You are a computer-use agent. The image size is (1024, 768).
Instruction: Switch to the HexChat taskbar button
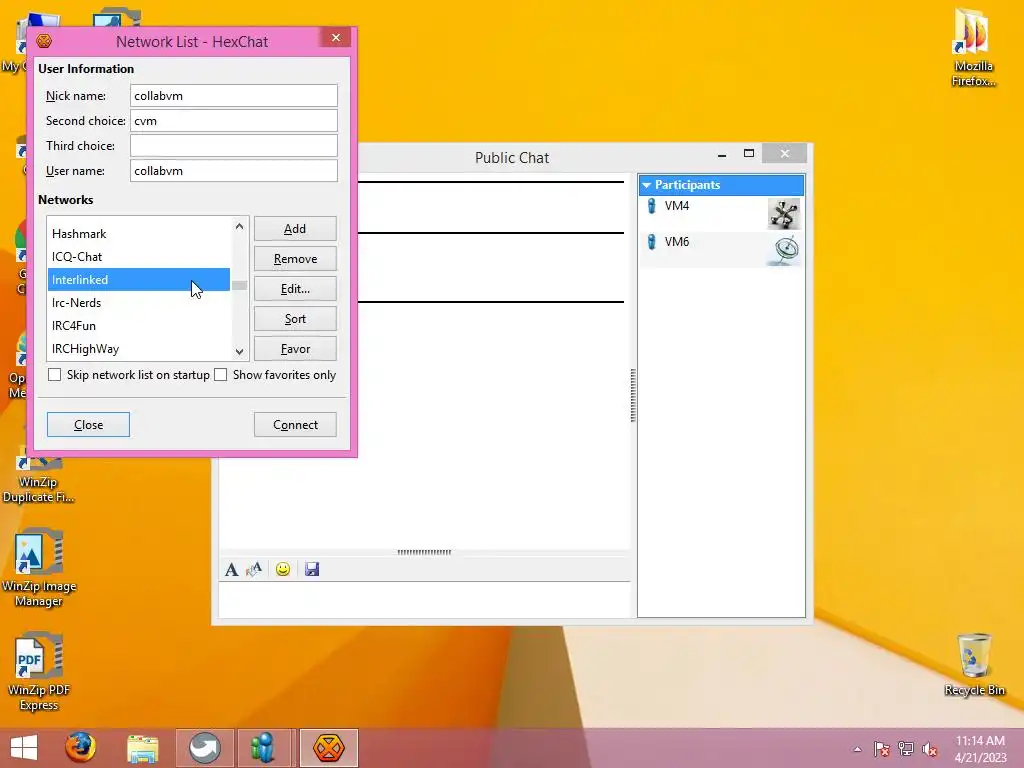click(328, 748)
